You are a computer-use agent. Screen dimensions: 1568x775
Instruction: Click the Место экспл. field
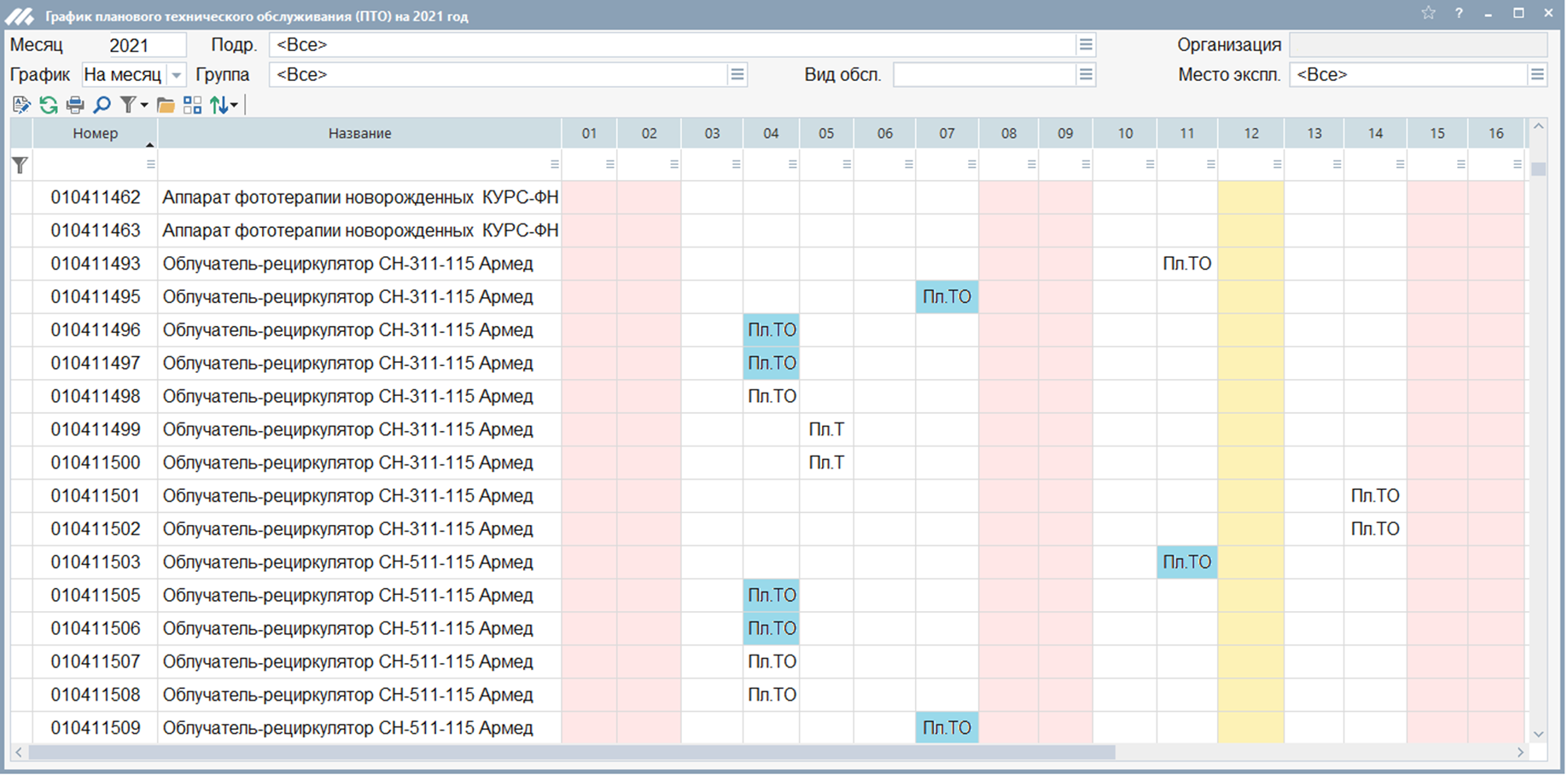pyautogui.click(x=1408, y=74)
